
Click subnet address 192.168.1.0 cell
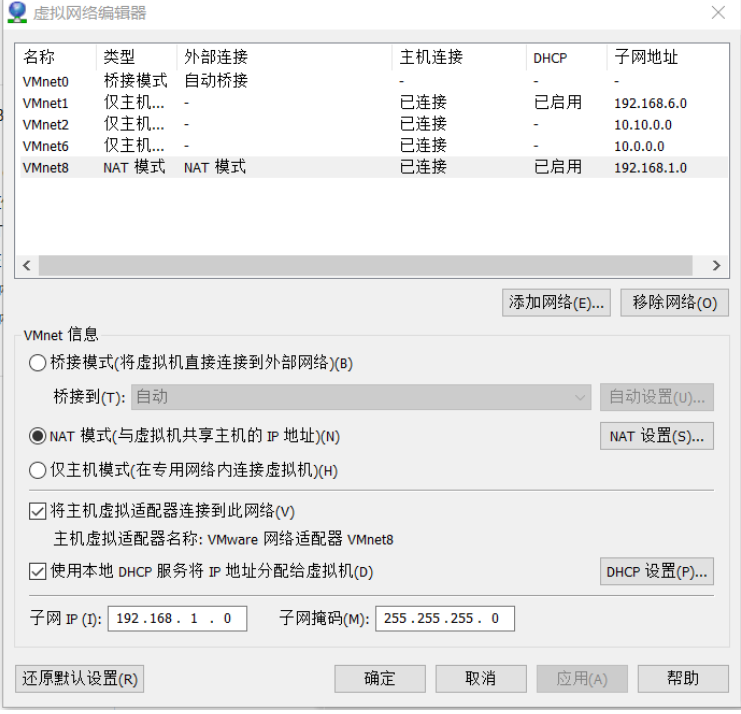click(x=650, y=168)
